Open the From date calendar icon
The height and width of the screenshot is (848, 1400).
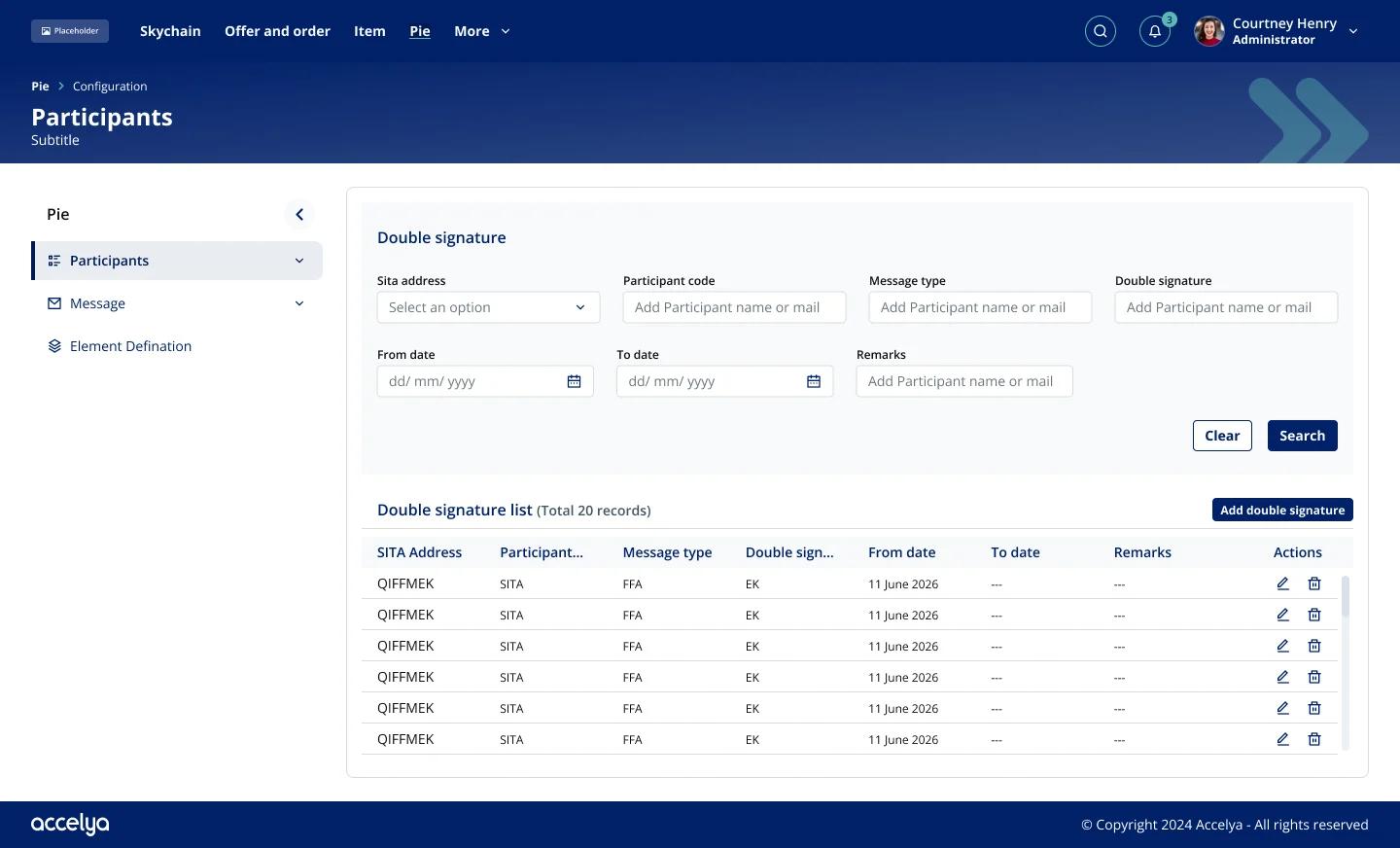(574, 381)
